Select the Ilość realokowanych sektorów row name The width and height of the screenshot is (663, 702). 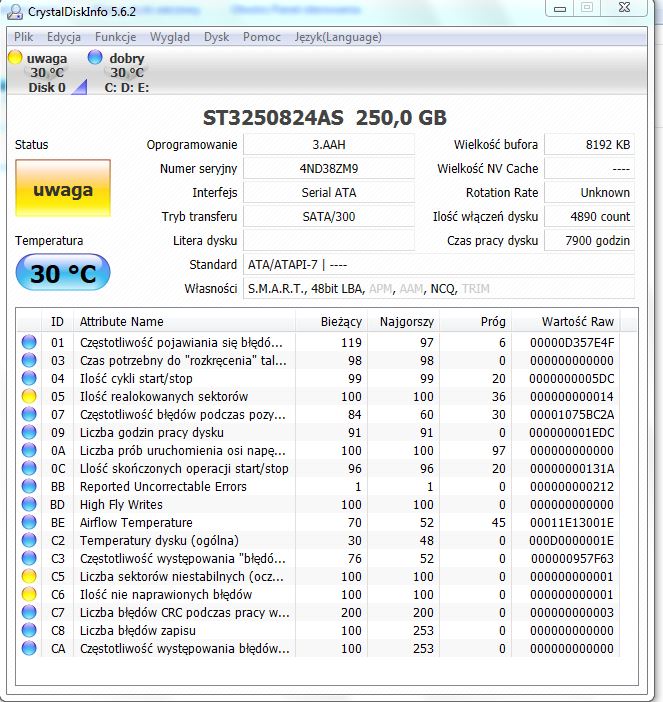coord(164,397)
